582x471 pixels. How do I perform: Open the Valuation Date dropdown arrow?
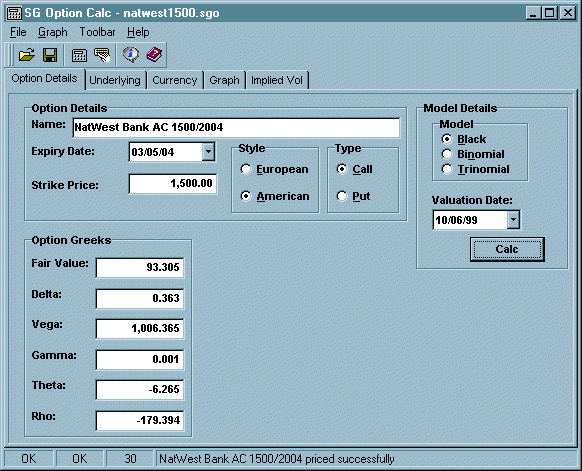pyautogui.click(x=513, y=220)
